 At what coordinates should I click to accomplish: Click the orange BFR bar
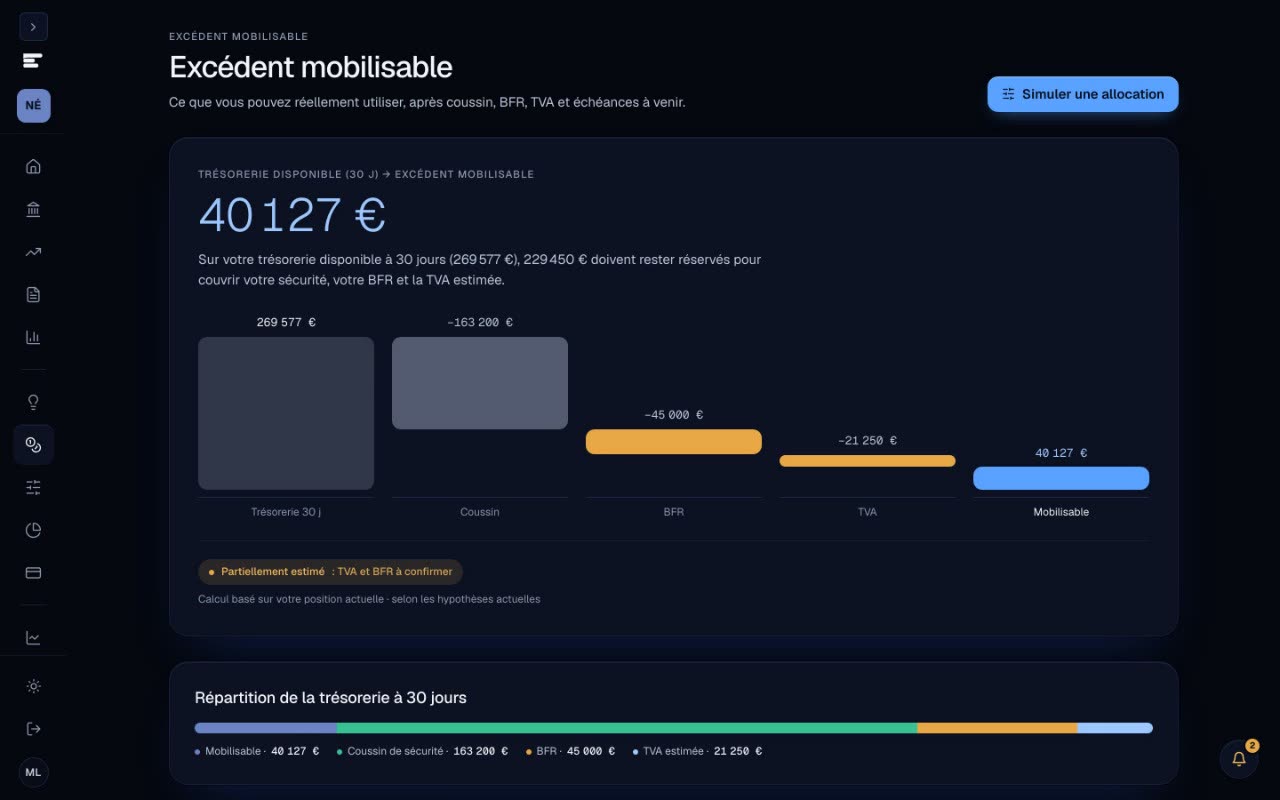point(674,442)
